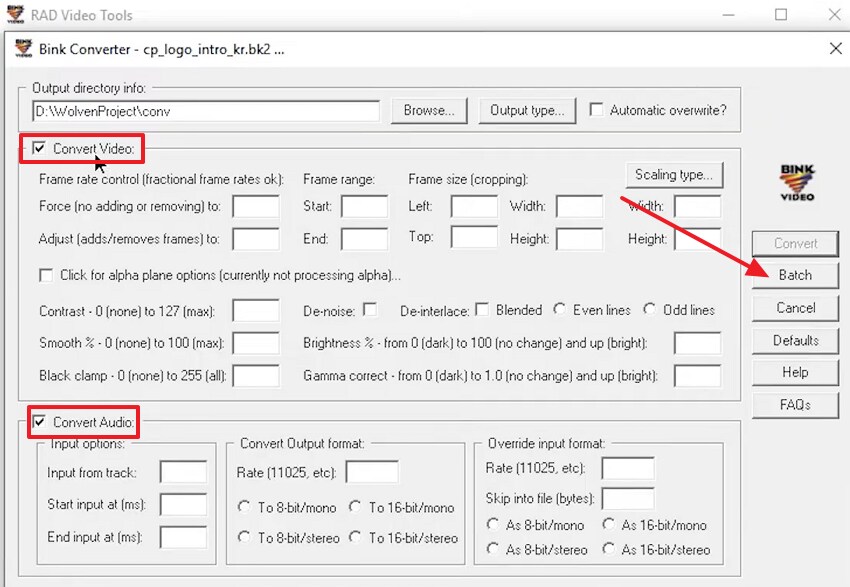Click the cropping Width field
Viewport: 850px width, 587px height.
click(x=579, y=207)
